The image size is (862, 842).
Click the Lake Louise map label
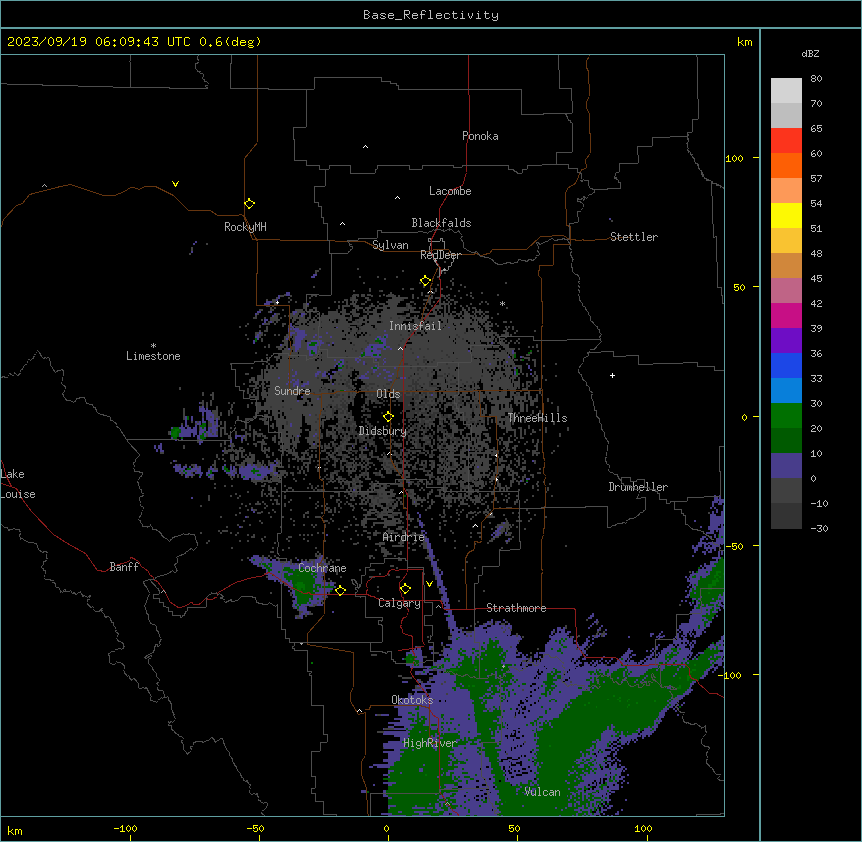(18, 484)
